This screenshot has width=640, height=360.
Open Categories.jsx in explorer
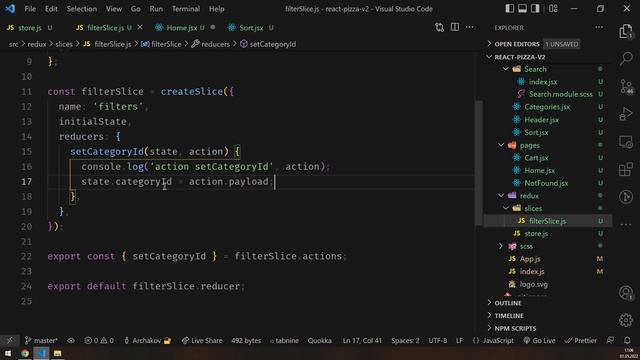click(x=547, y=107)
